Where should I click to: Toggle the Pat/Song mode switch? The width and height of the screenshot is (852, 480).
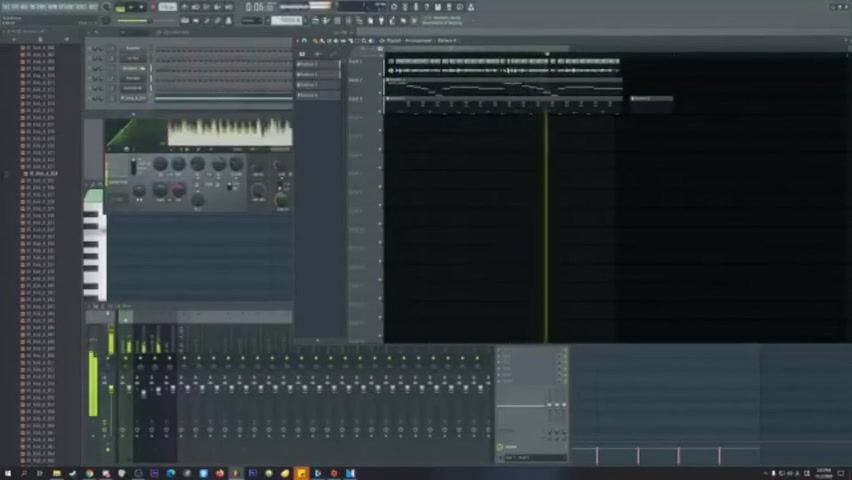[x=120, y=8]
